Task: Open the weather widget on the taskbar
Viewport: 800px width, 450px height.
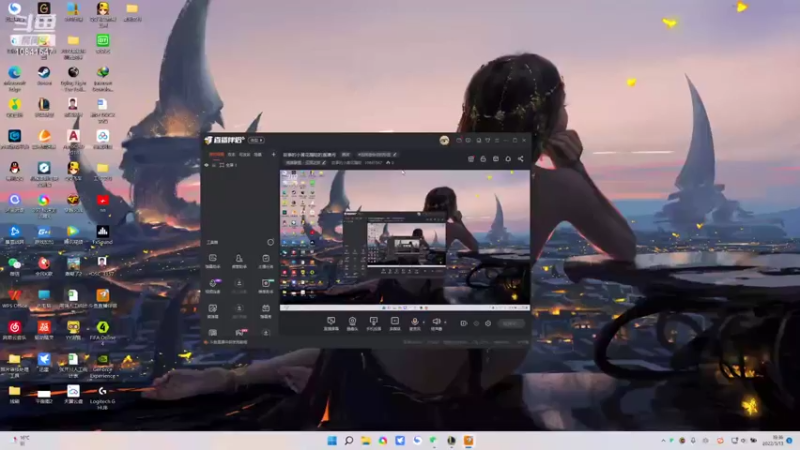Action: [x=21, y=440]
